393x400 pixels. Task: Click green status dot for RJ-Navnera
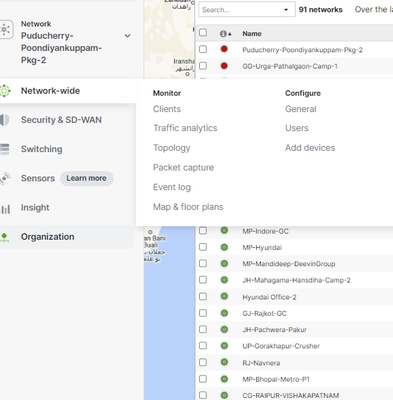[224, 362]
